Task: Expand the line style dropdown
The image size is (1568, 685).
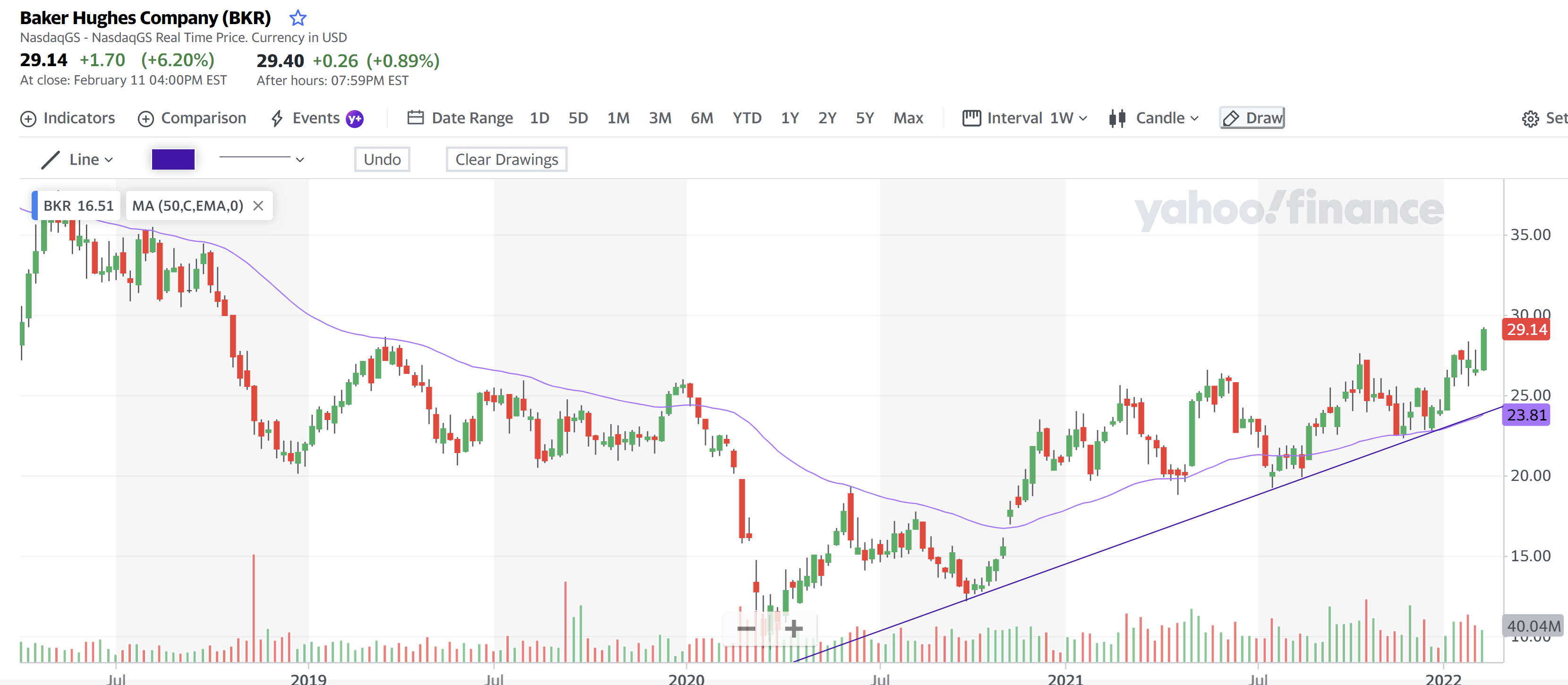Action: 262,160
